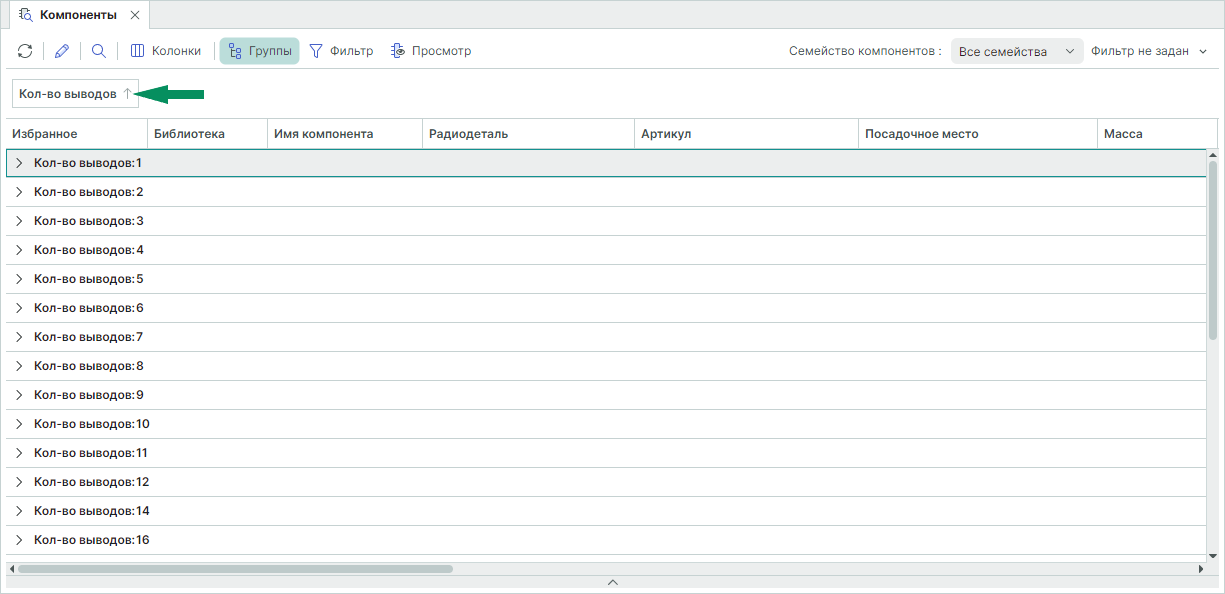Image resolution: width=1225 pixels, height=594 pixels.
Task: Close the Компоненты tab
Action: pos(135,15)
